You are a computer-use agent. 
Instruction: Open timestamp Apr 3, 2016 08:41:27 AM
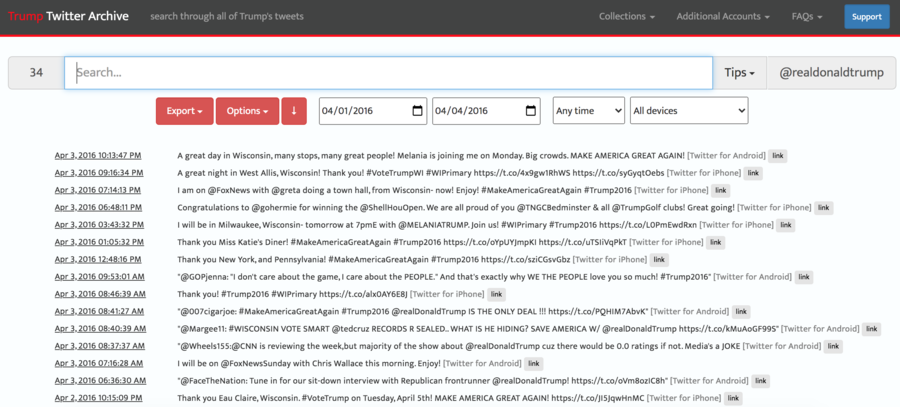pyautogui.click(x=99, y=311)
